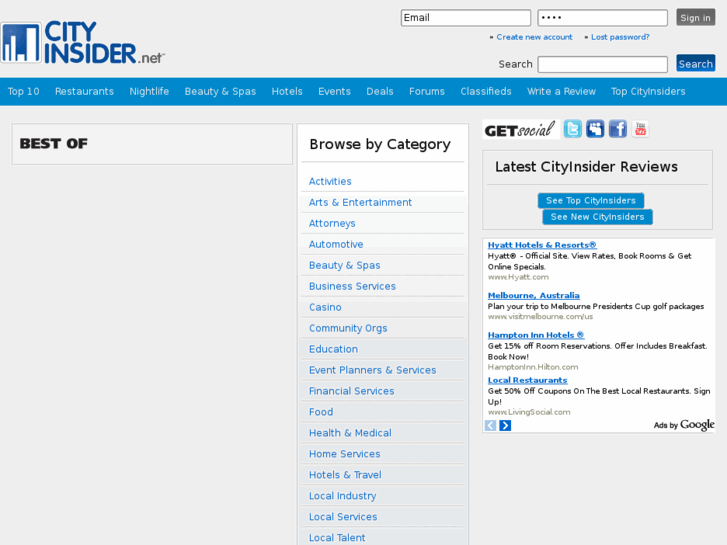Open the Automotive category
727x545 pixels.
click(x=336, y=244)
